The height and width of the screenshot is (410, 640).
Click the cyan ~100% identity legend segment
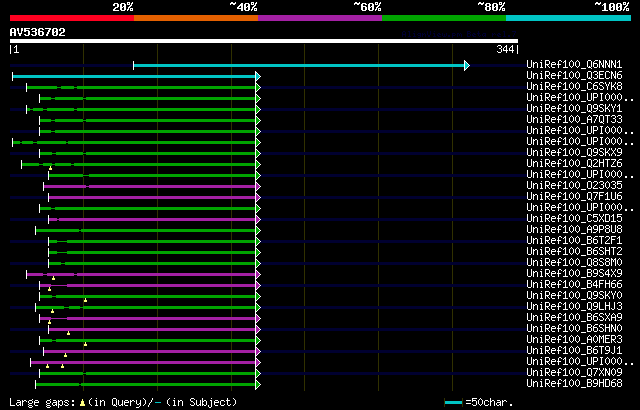(569, 18)
